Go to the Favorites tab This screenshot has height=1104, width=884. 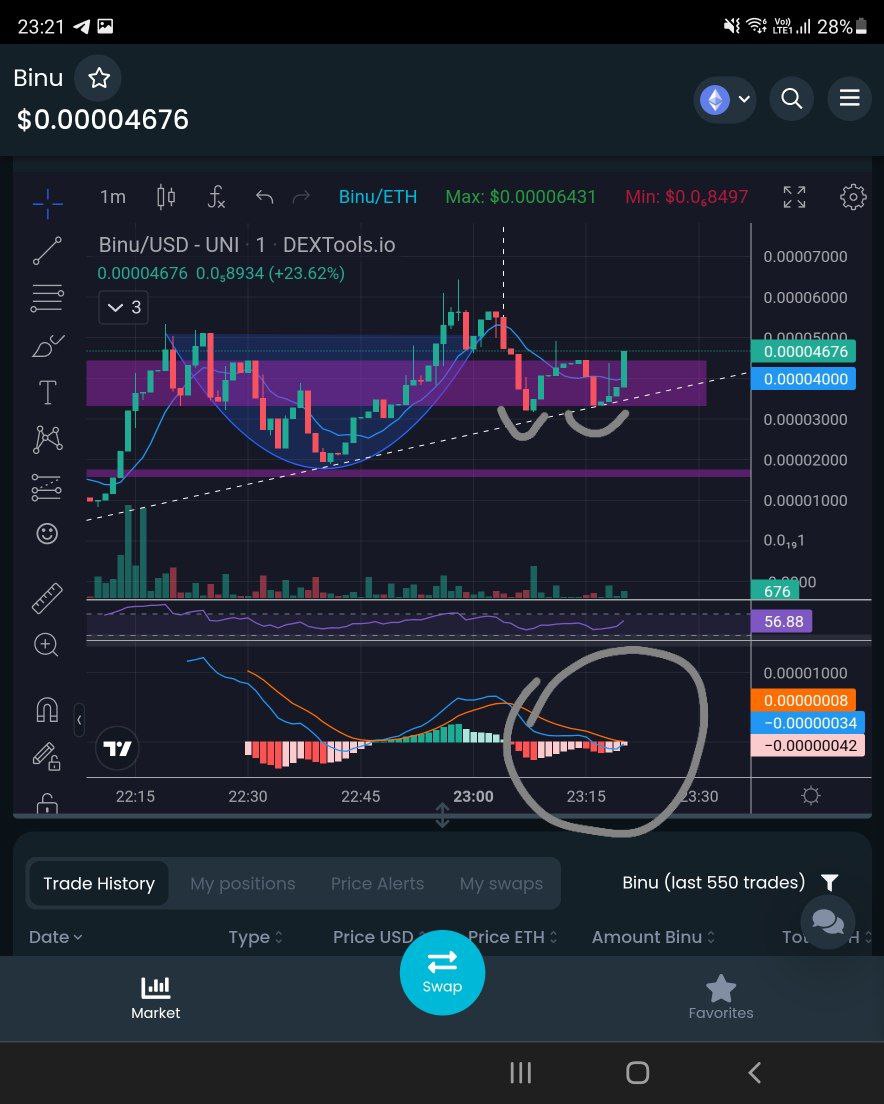(721, 998)
